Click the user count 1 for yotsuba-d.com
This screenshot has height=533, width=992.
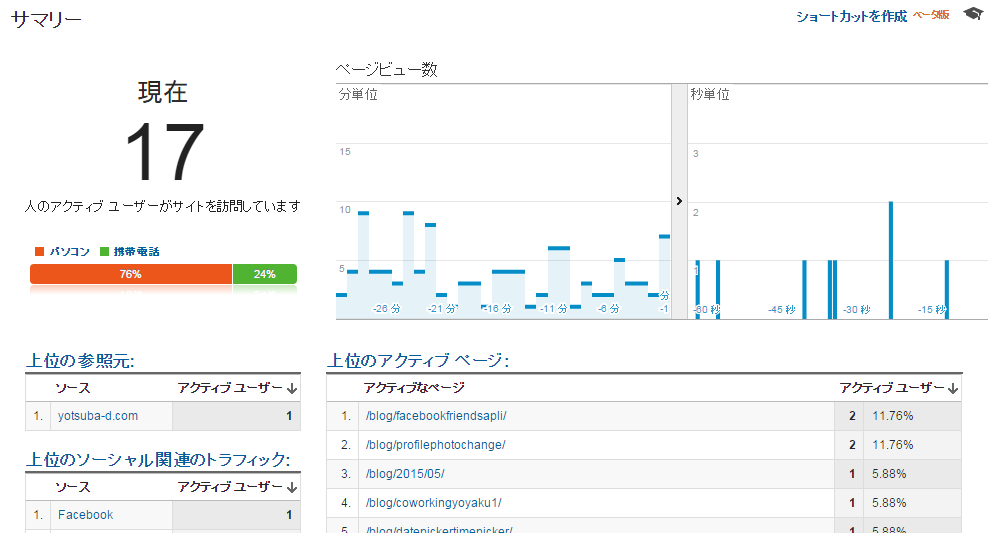point(289,416)
